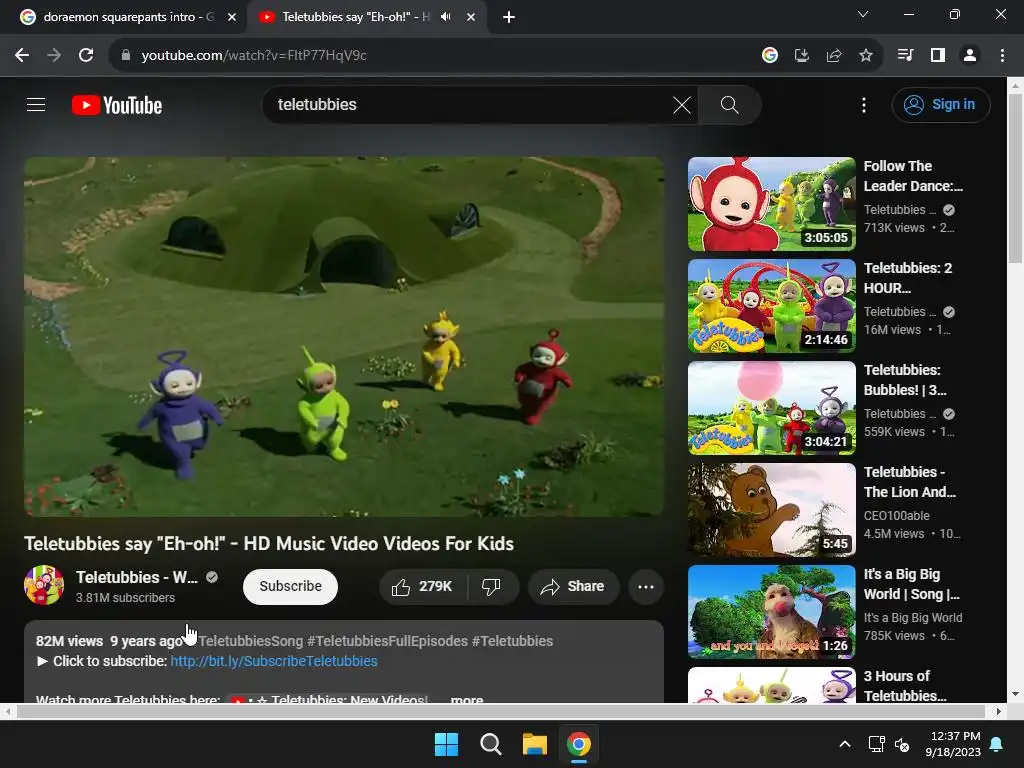Sign in to YouTube
This screenshot has width=1024, height=768.
click(940, 104)
